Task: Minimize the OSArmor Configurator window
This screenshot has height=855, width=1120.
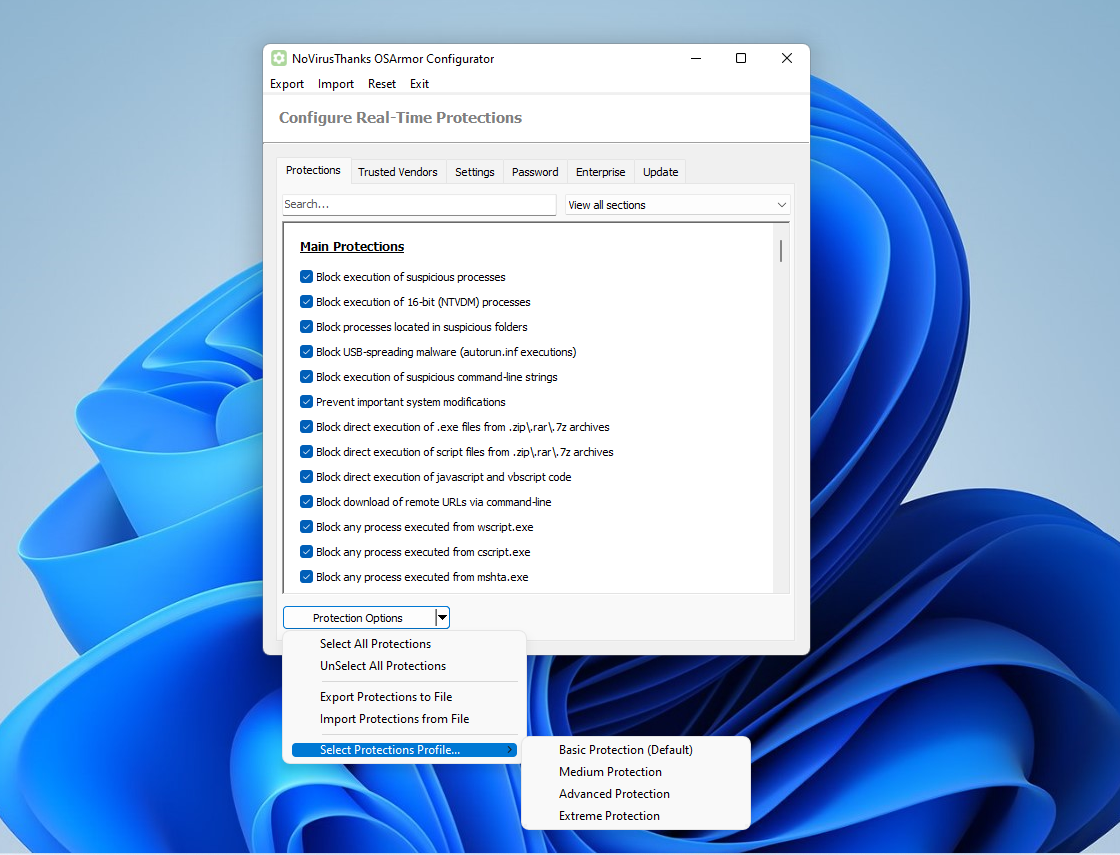Action: click(696, 59)
